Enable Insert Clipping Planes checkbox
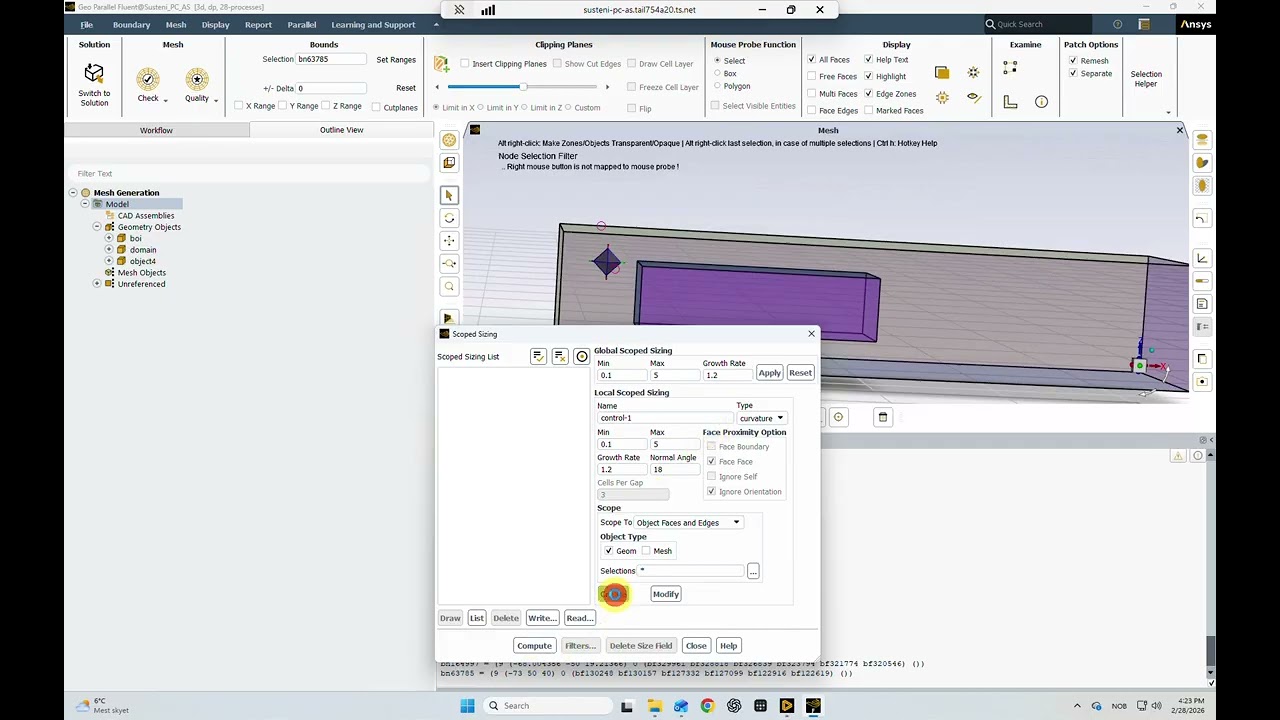The width and height of the screenshot is (1280, 720). (465, 64)
